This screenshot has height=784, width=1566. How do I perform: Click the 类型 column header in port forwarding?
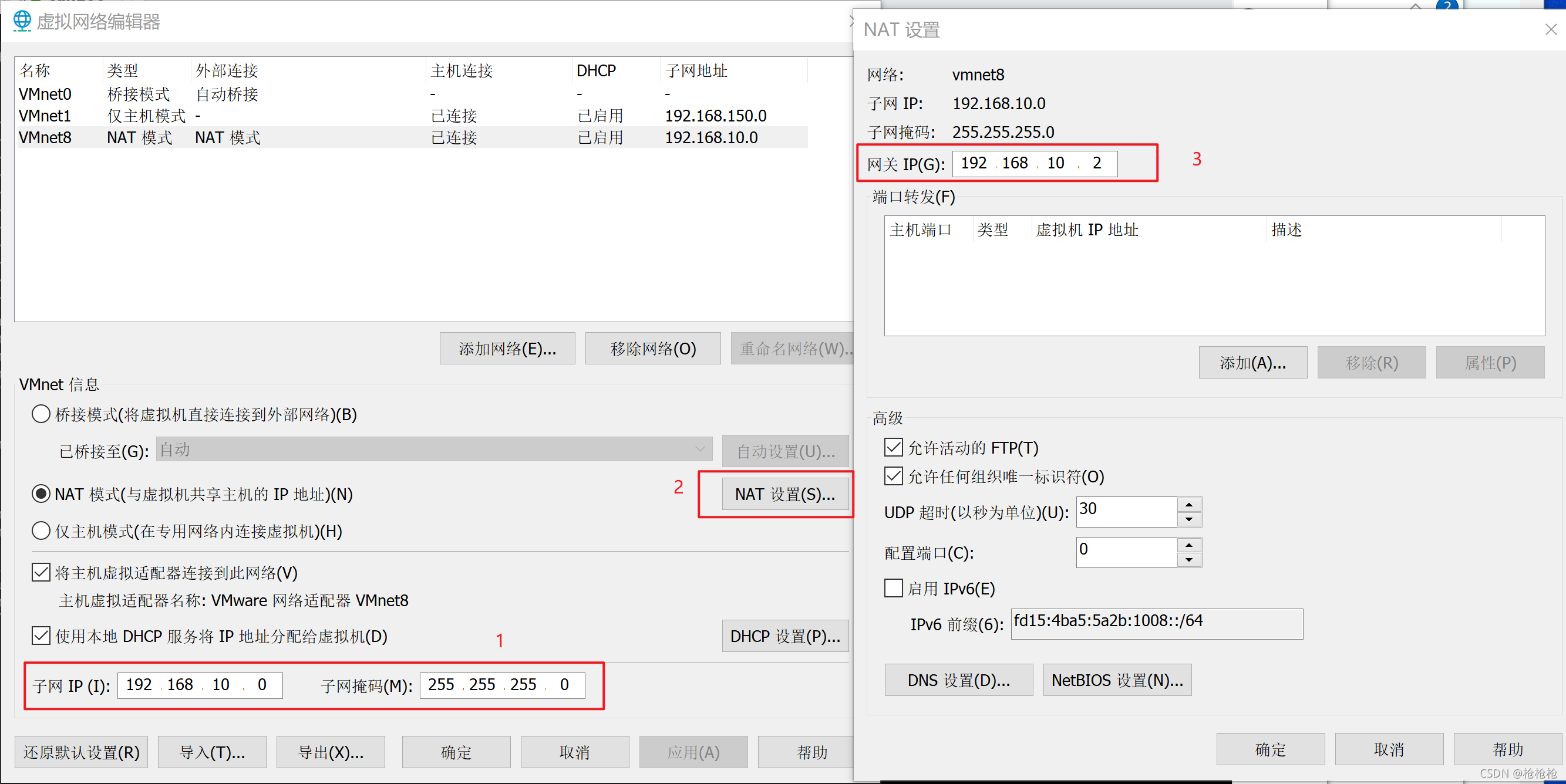tap(1002, 229)
